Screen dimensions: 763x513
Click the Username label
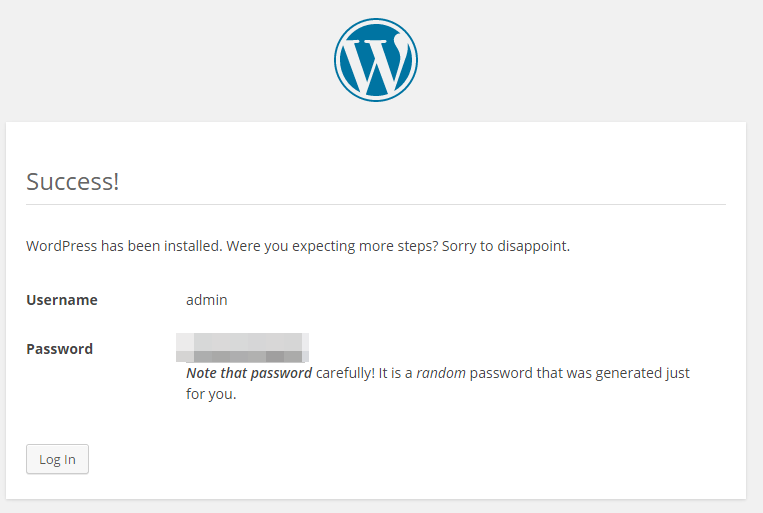point(62,299)
